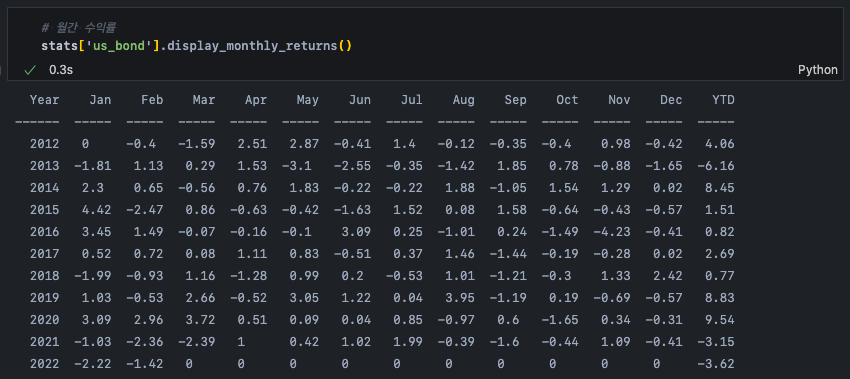
Task: Click the green checkmark execution status icon
Action: [30, 70]
